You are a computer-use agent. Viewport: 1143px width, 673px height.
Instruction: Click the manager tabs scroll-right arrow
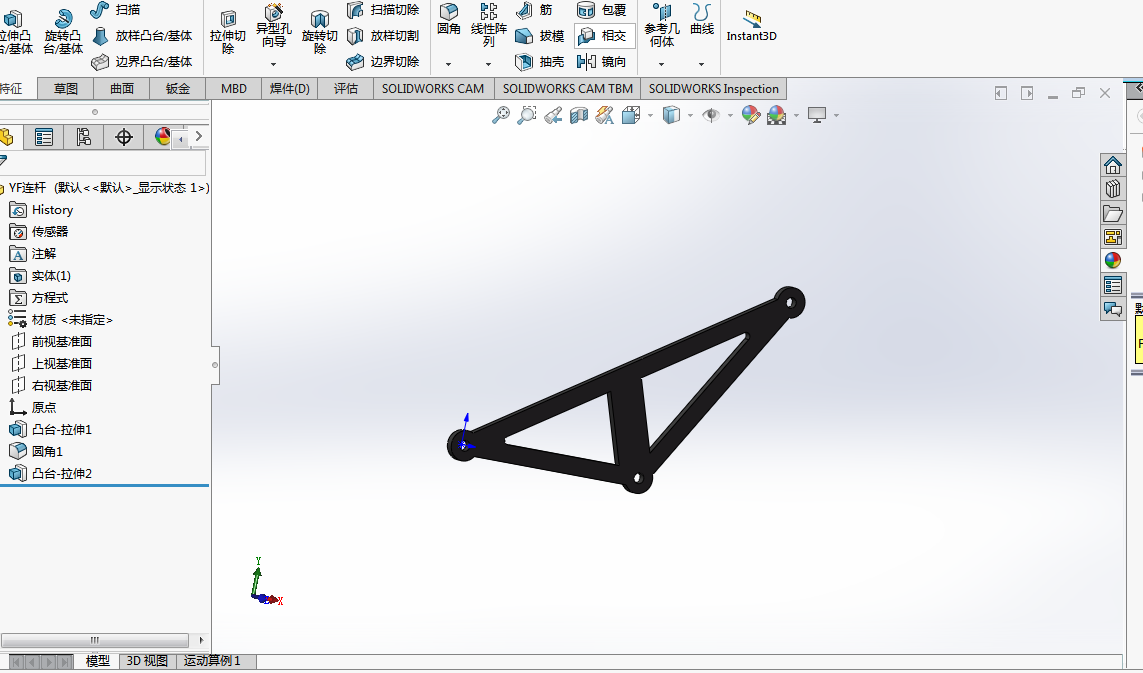pyautogui.click(x=198, y=136)
